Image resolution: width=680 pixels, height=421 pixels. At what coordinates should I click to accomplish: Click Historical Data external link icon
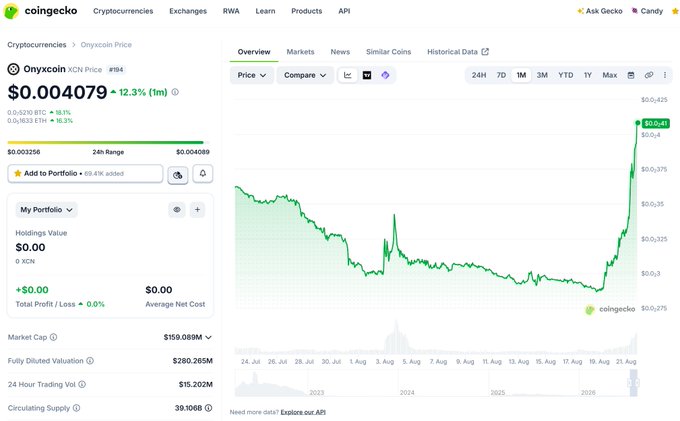[485, 52]
